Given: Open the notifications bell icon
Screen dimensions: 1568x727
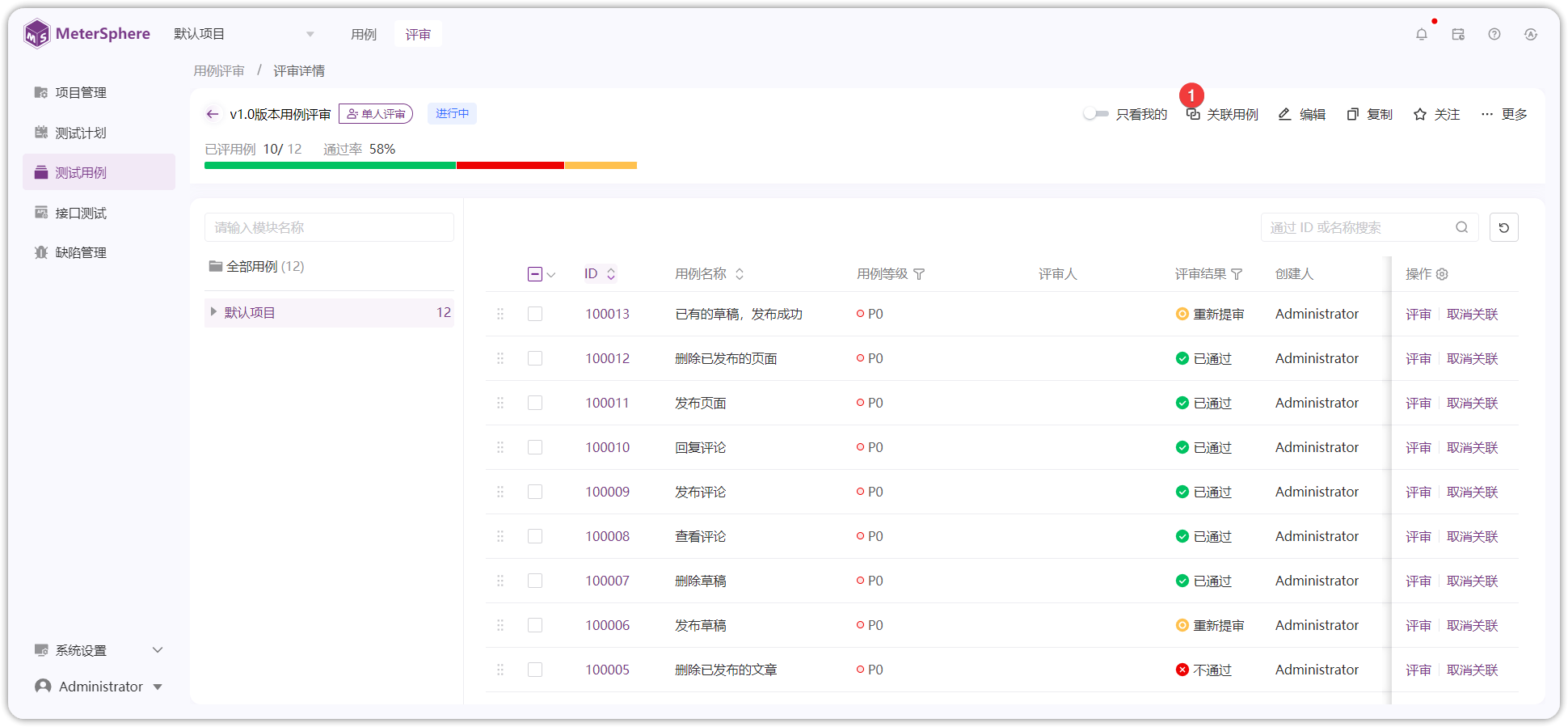Looking at the screenshot, I should pyautogui.click(x=1421, y=34).
